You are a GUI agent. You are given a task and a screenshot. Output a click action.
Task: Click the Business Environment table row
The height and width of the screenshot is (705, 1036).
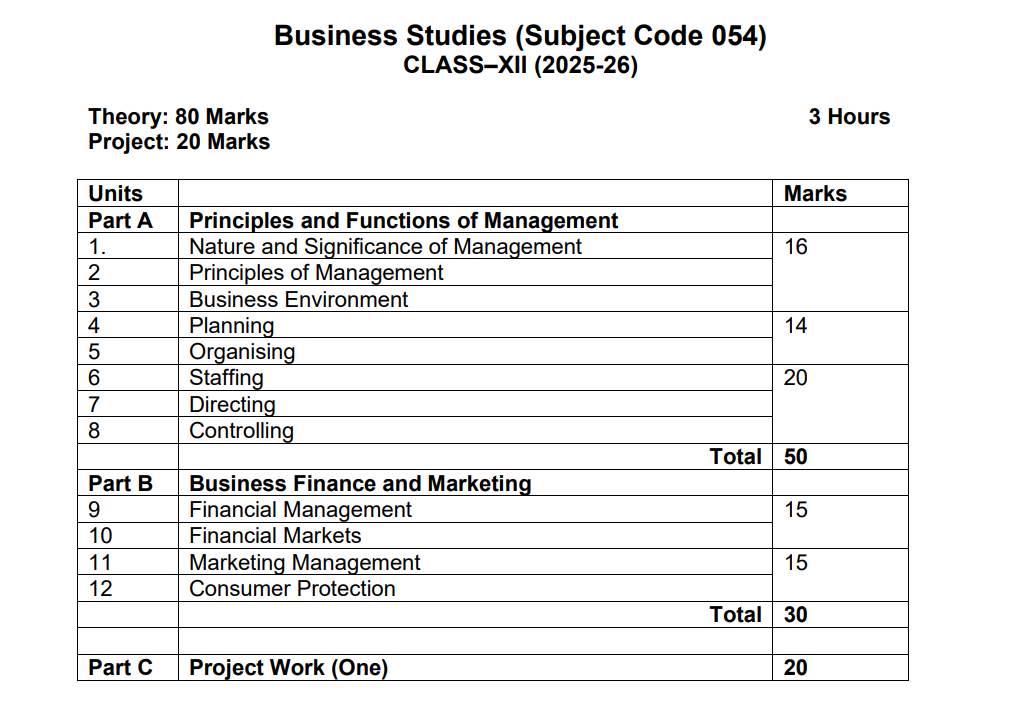299,299
